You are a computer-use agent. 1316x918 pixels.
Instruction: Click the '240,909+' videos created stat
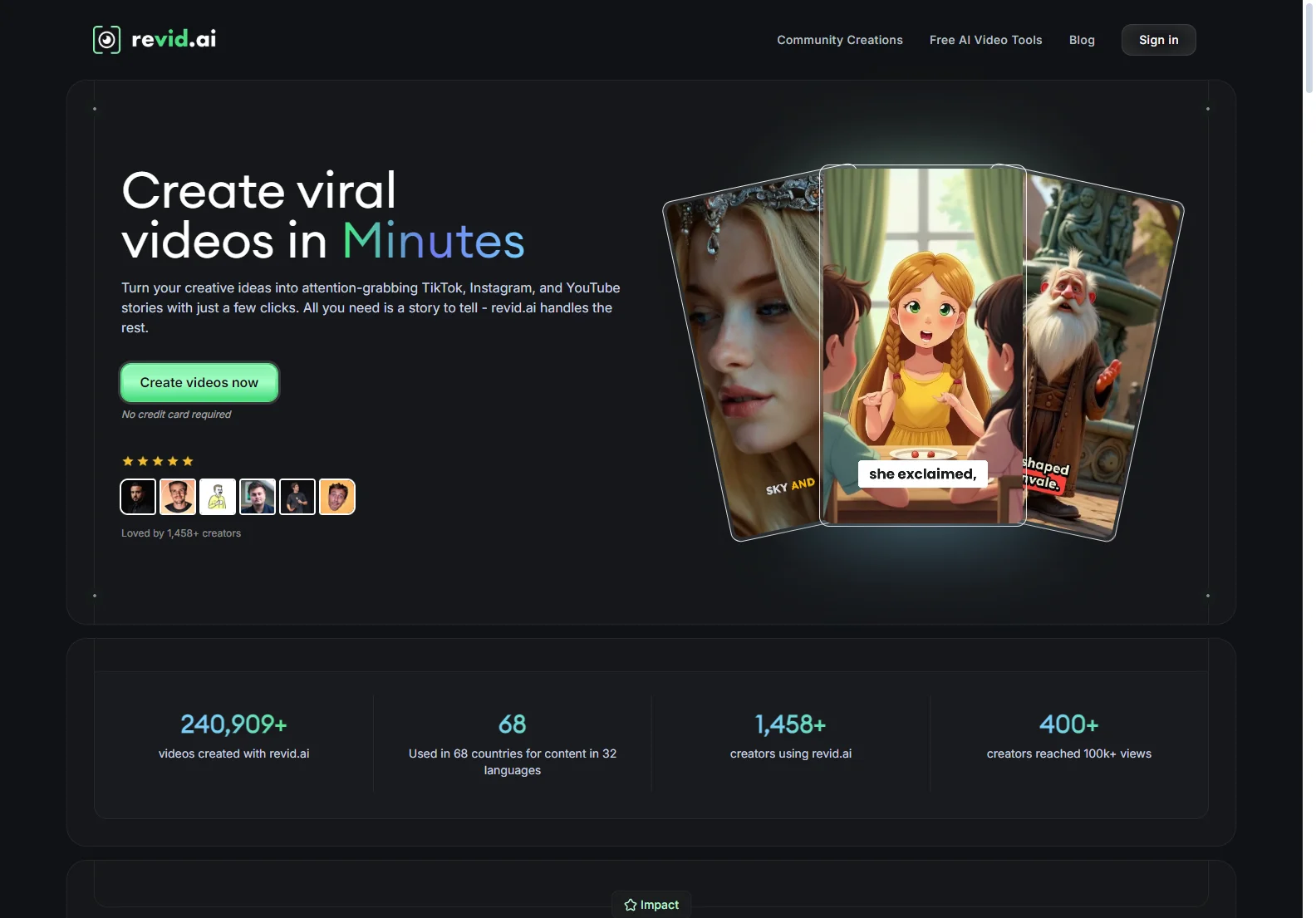(x=234, y=724)
